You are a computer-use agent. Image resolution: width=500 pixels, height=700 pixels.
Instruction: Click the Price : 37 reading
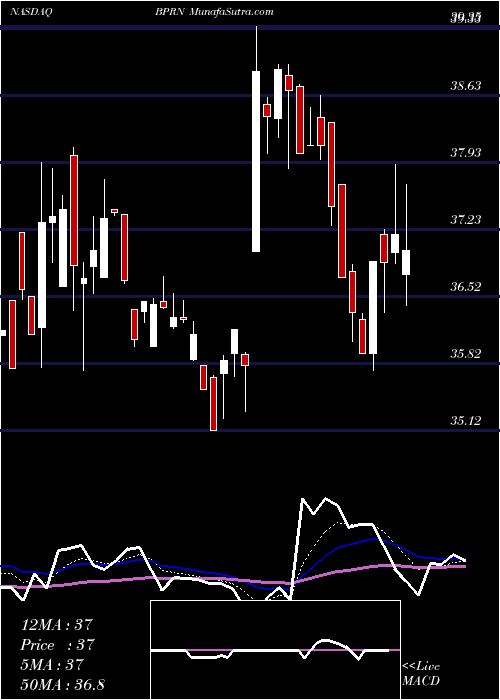(x=57, y=645)
